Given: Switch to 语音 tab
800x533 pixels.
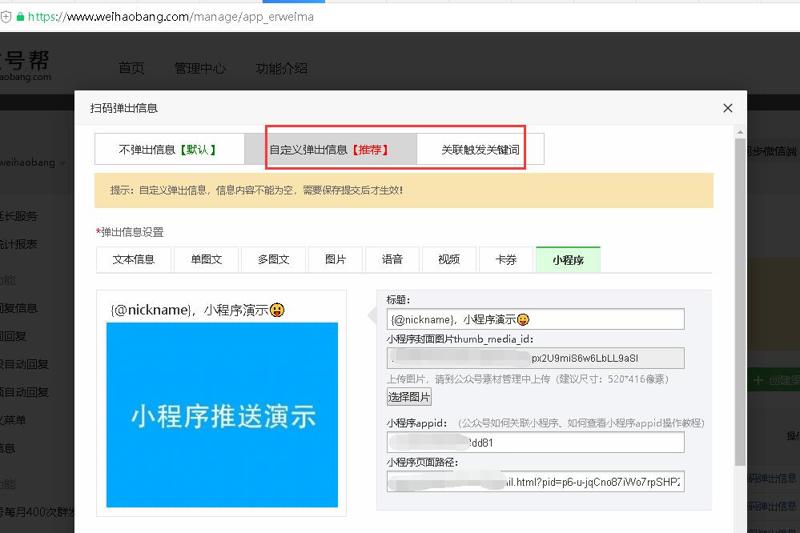Looking at the screenshot, I should [392, 260].
